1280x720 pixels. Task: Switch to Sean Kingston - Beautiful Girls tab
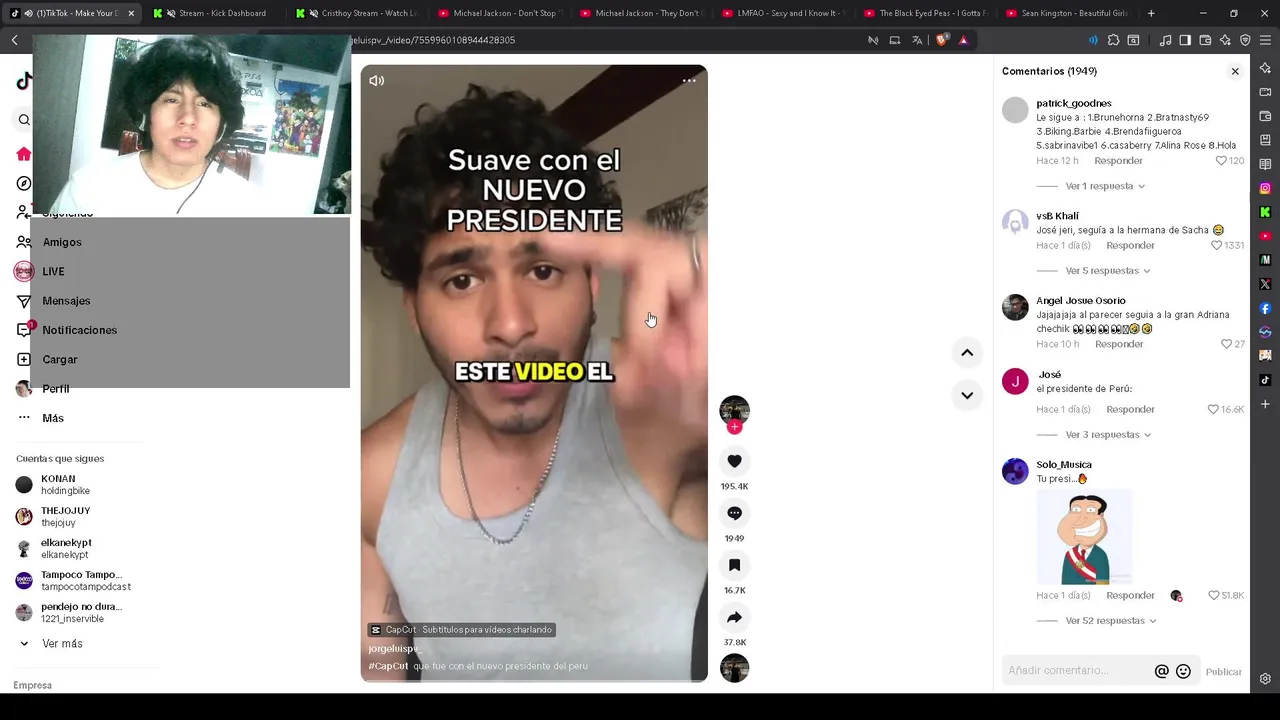tap(1068, 13)
